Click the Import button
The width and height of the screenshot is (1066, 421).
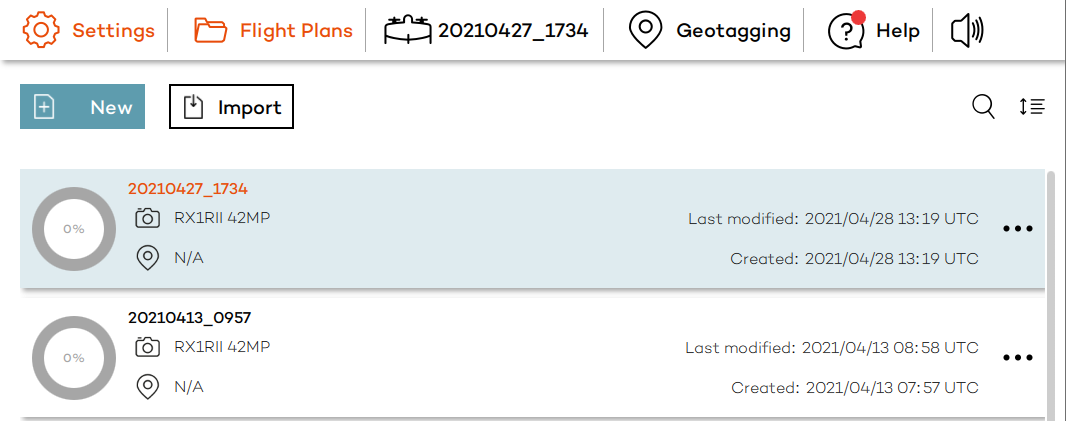point(231,107)
